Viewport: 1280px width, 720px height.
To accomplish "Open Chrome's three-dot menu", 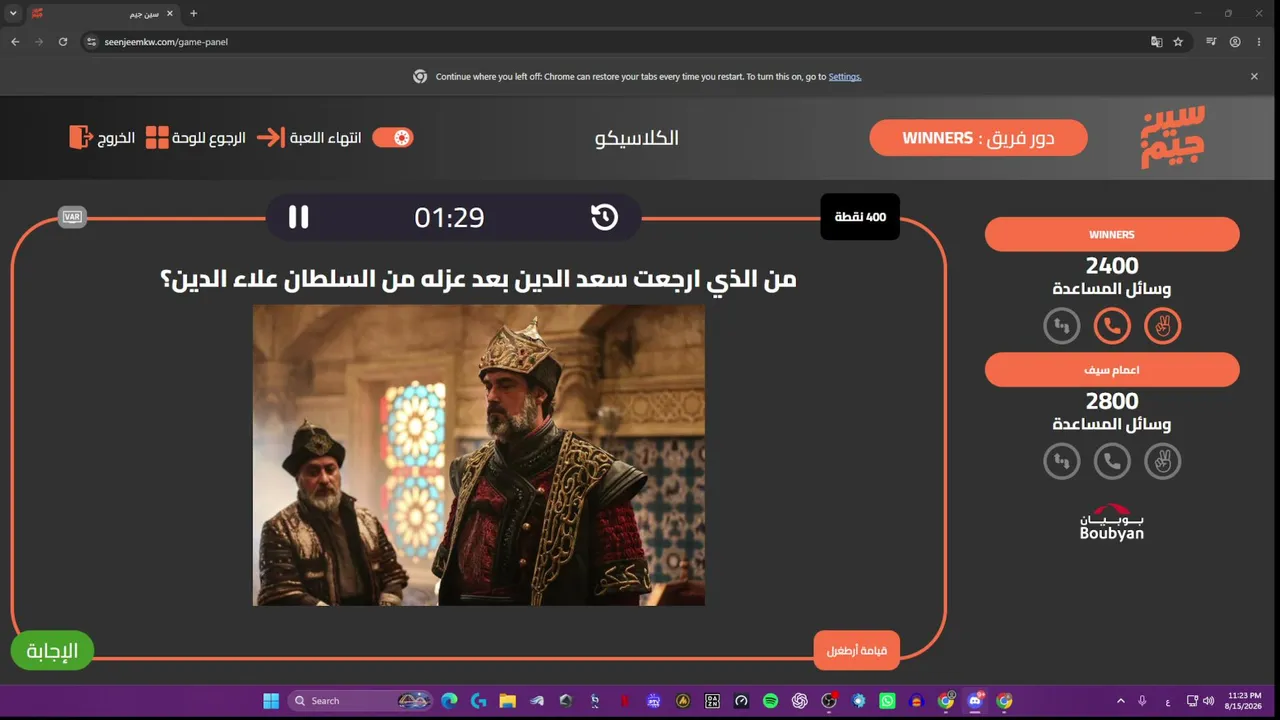I will pyautogui.click(x=1260, y=42).
